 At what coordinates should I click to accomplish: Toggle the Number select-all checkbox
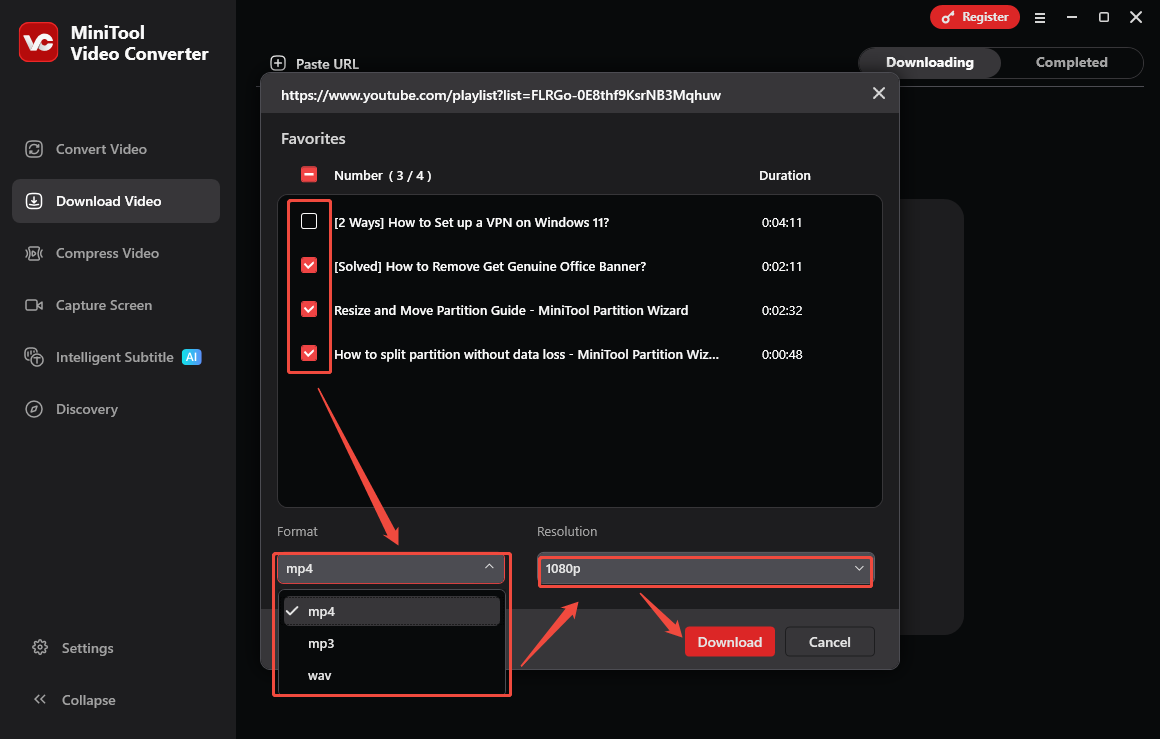pyautogui.click(x=309, y=173)
